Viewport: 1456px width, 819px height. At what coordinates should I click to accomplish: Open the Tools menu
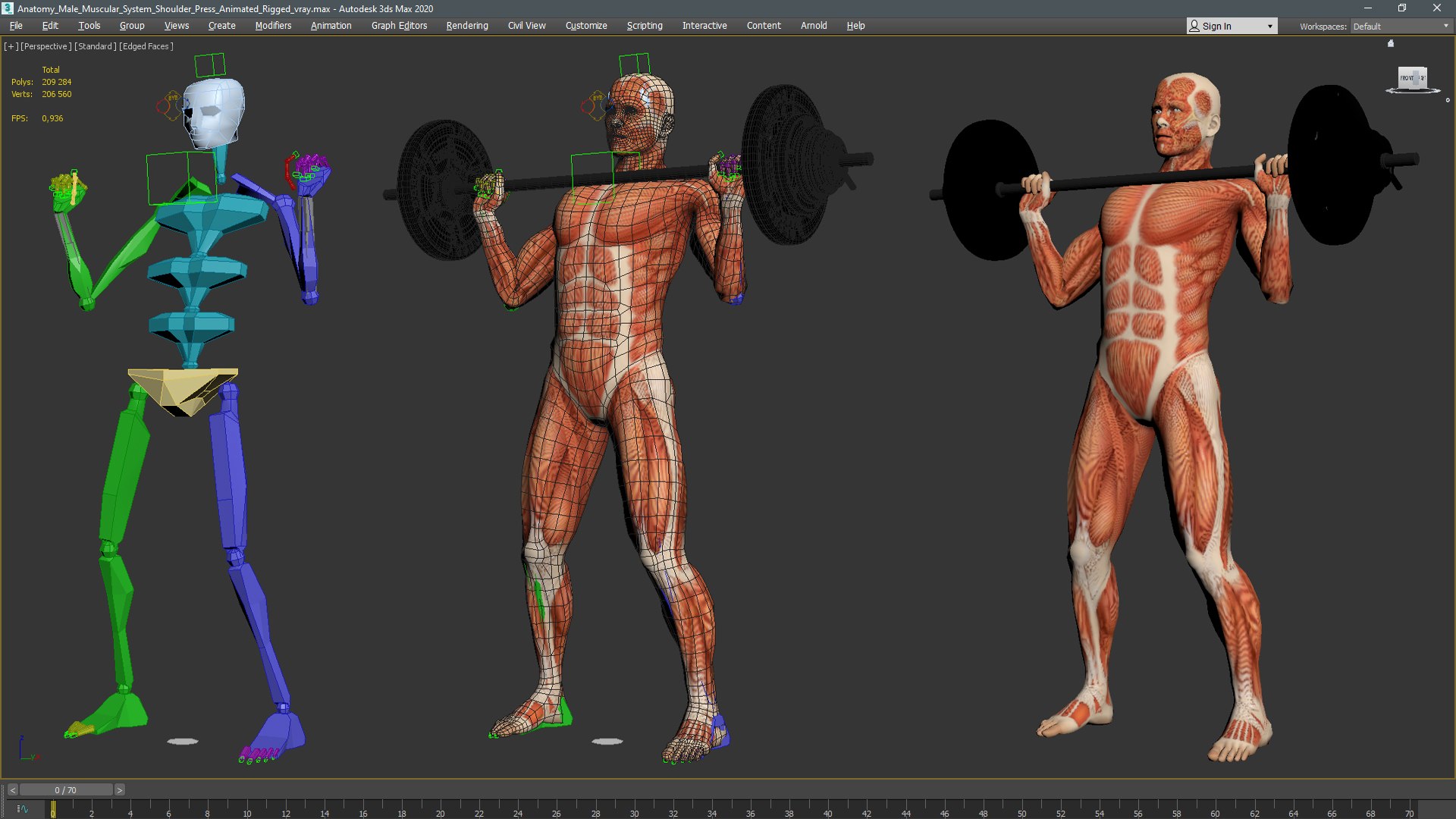tap(89, 26)
